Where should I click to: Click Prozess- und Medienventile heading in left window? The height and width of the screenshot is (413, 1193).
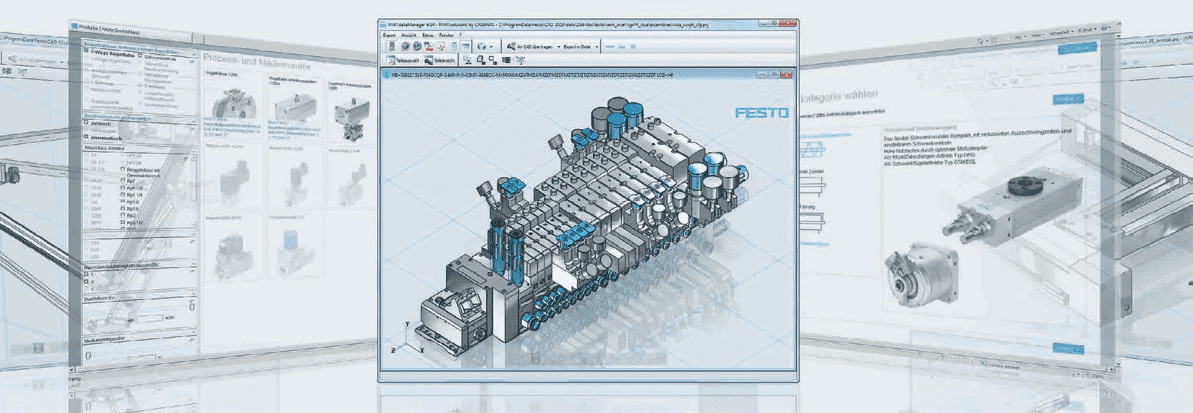click(256, 60)
